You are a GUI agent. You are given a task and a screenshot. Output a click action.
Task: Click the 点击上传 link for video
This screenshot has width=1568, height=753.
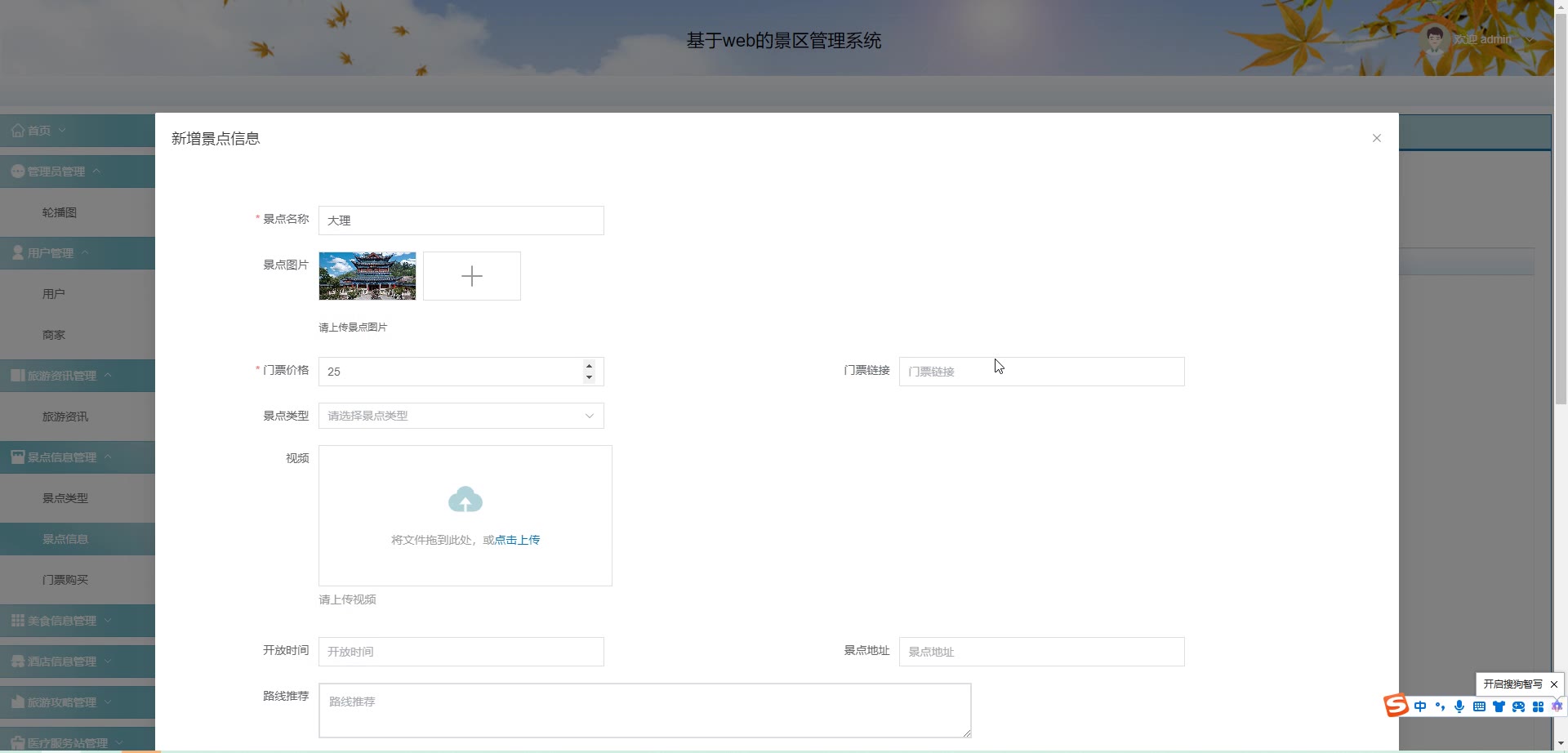pos(517,540)
